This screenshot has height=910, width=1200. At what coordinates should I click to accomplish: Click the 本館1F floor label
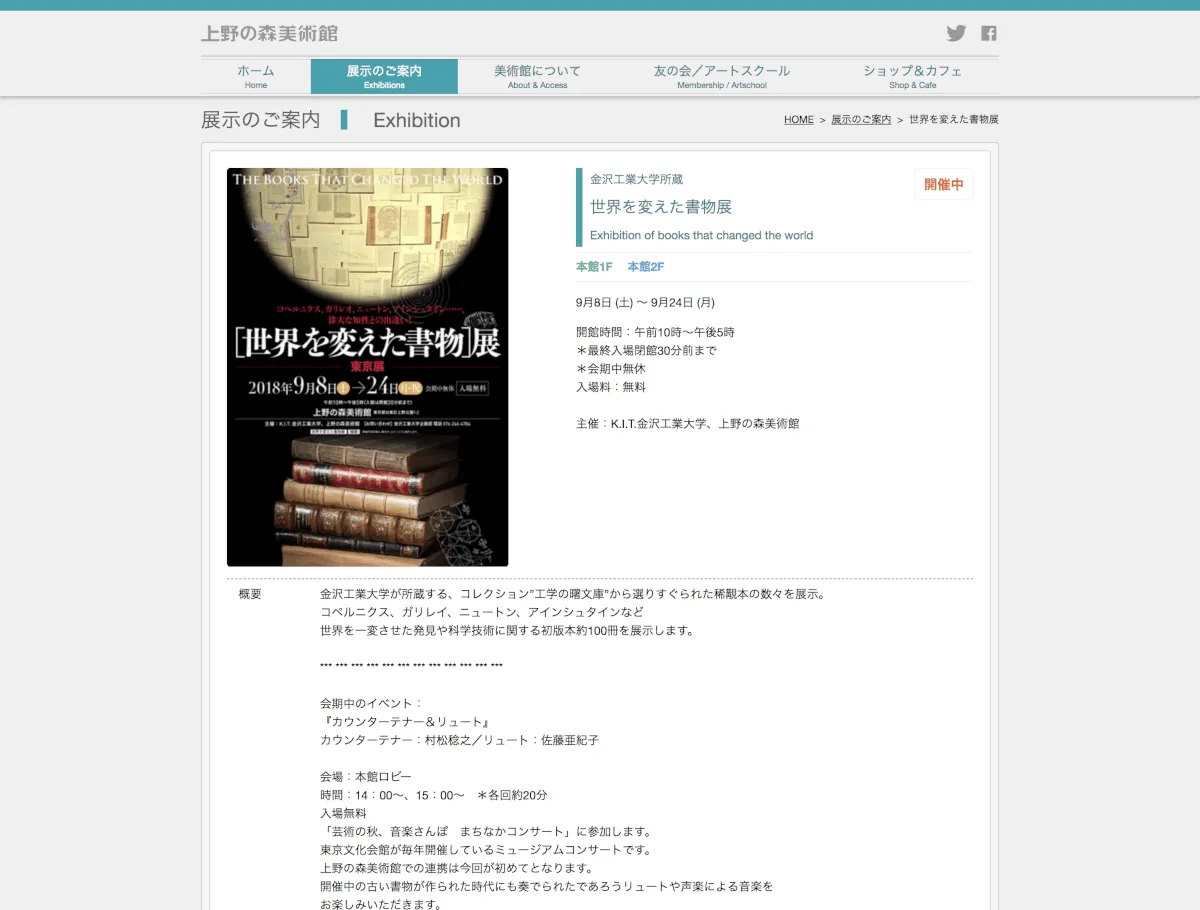pos(594,267)
